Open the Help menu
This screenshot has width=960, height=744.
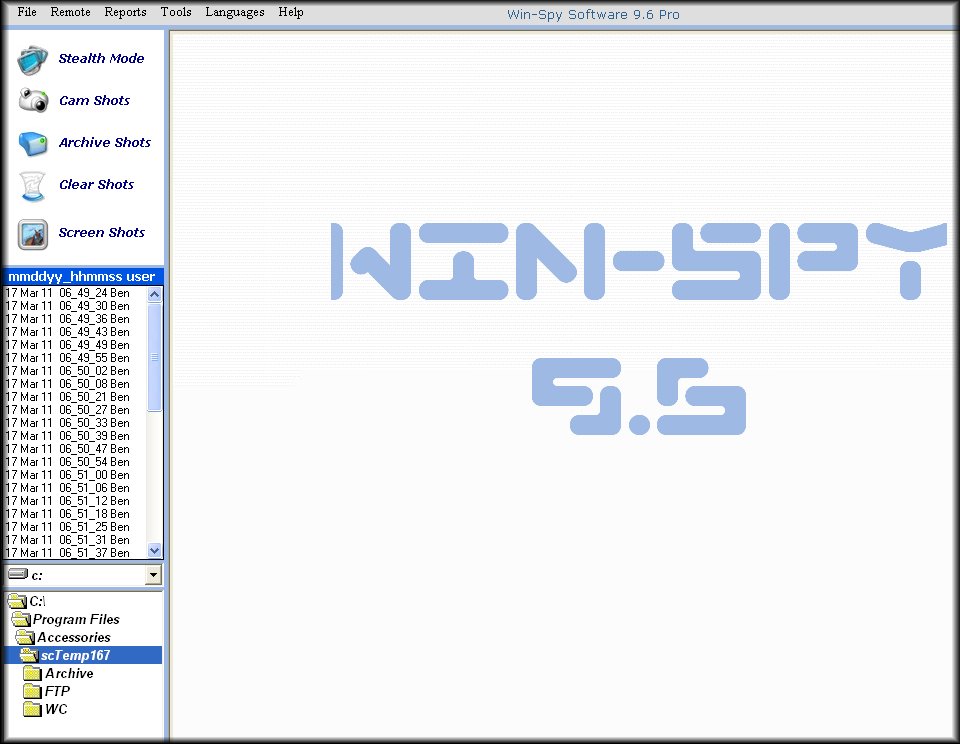(291, 12)
